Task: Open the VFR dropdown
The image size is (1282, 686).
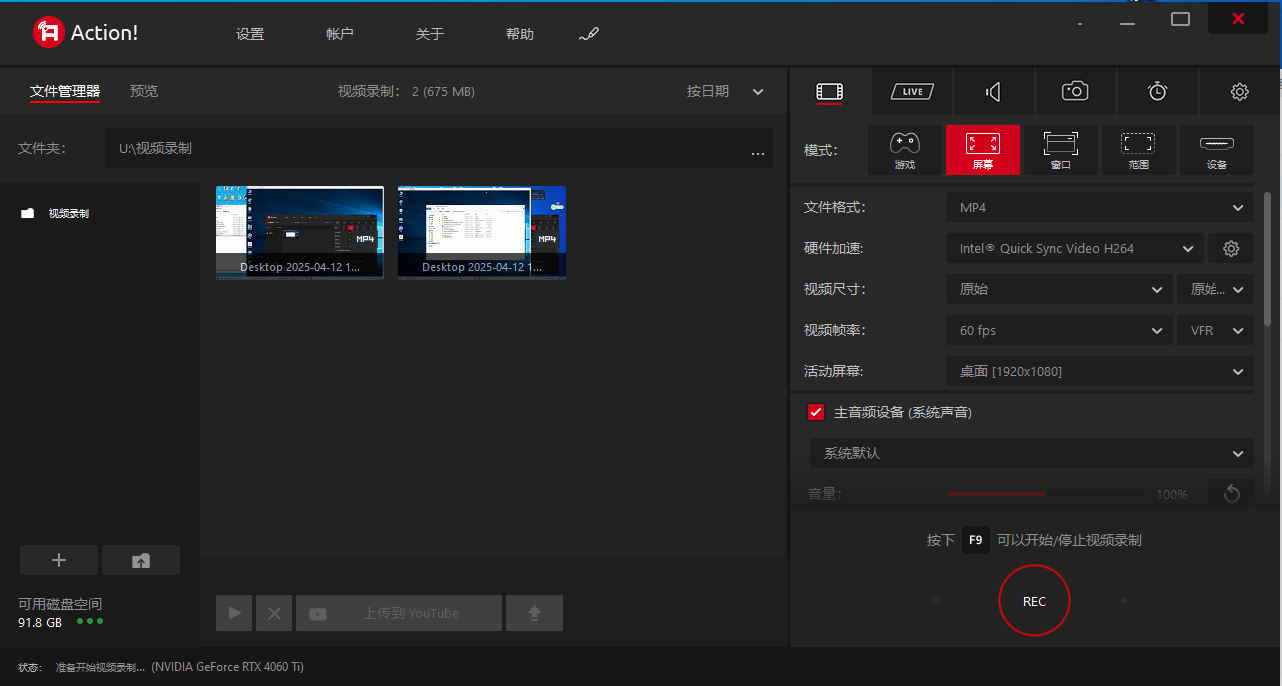Action: (x=1215, y=330)
